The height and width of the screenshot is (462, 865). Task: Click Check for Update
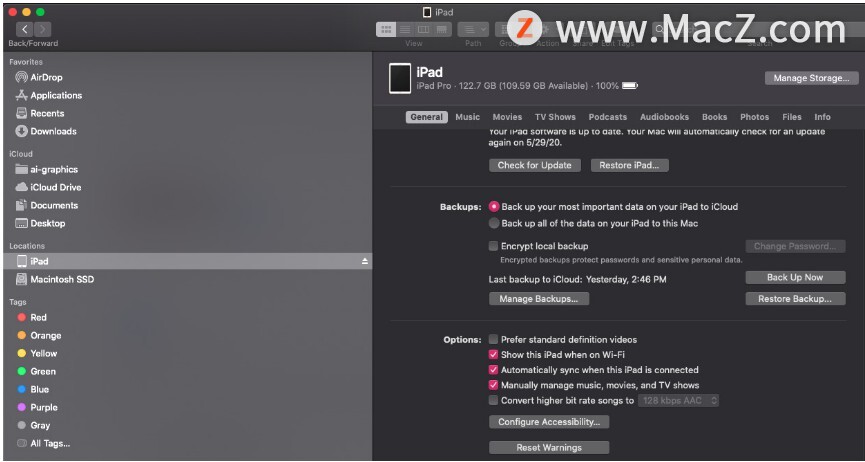[x=535, y=165]
